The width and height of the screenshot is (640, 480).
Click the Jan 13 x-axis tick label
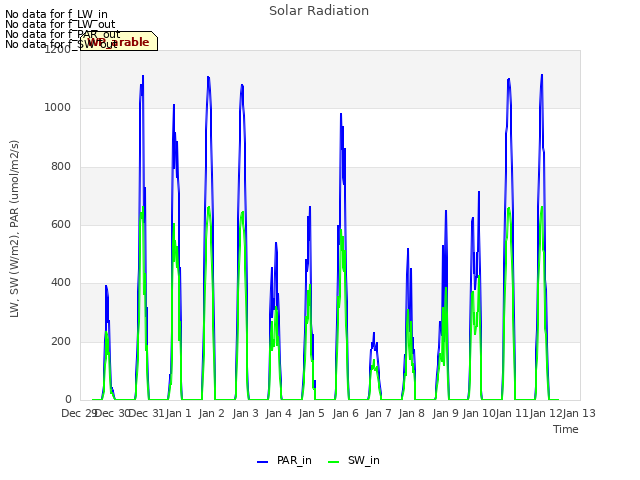(579, 413)
